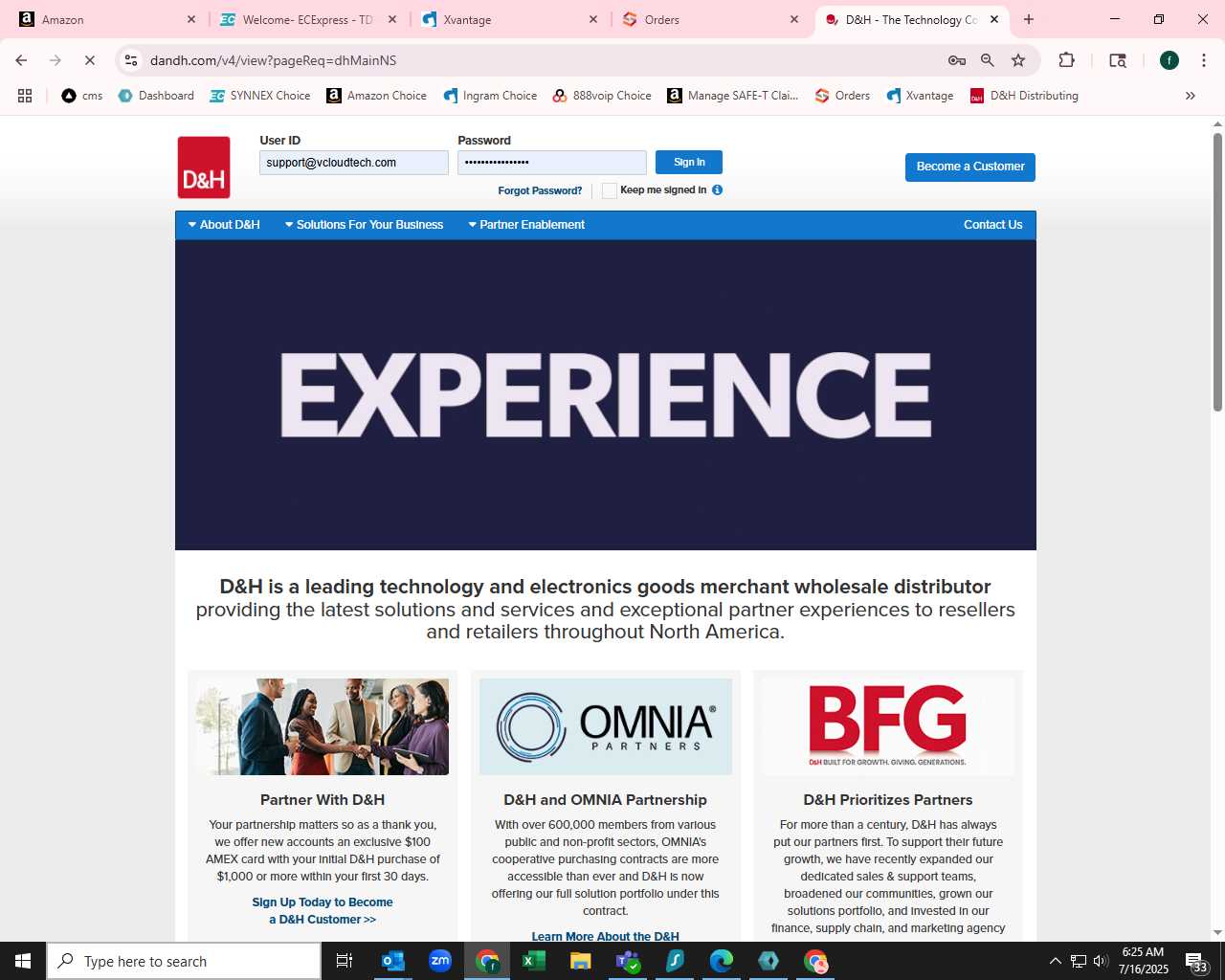Bookmark this page with the star icon
1225x980 pixels.
[1018, 60]
